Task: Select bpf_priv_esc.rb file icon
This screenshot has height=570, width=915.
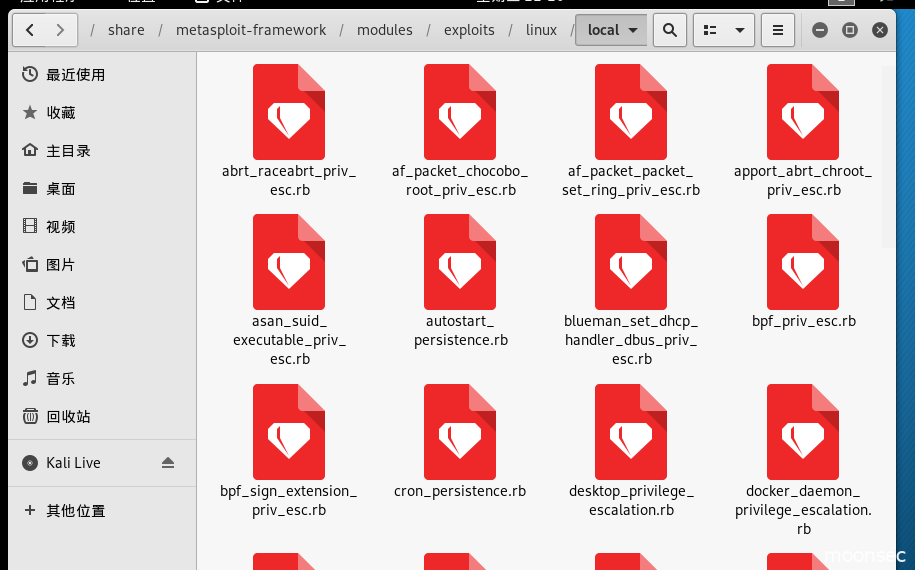Action: pos(803,261)
